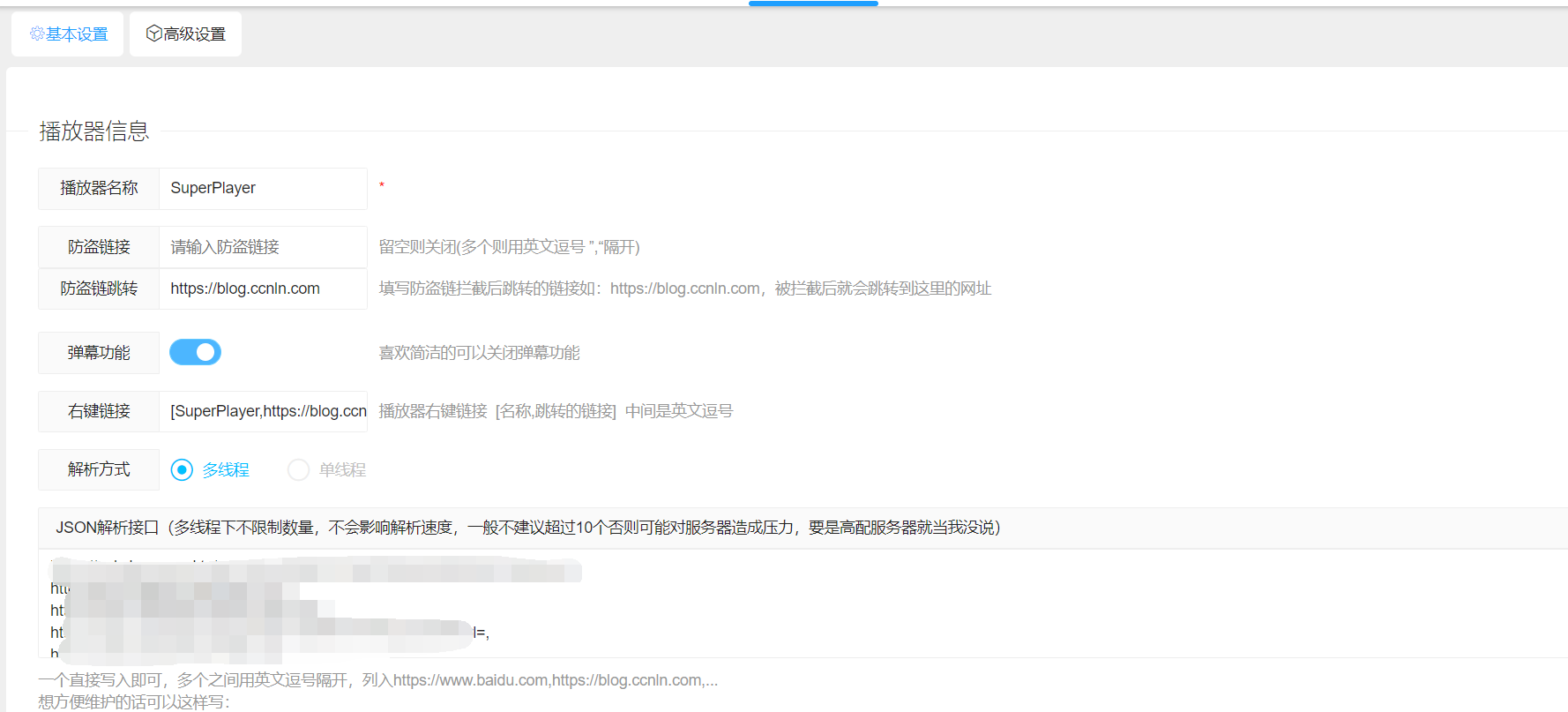Image resolution: width=1568 pixels, height=712 pixels.
Task: Click the cube icon on 高级设置 tab
Action: [153, 34]
